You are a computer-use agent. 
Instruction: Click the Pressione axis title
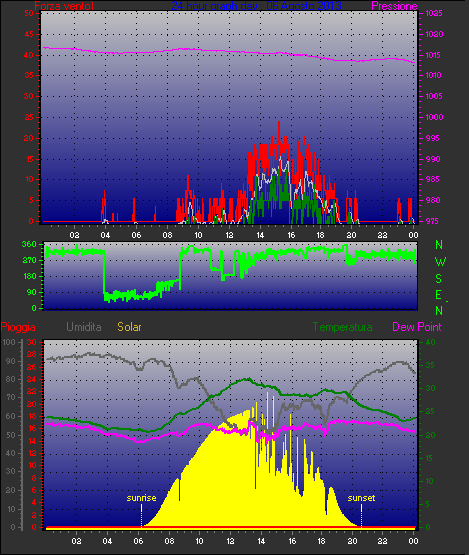click(394, 6)
